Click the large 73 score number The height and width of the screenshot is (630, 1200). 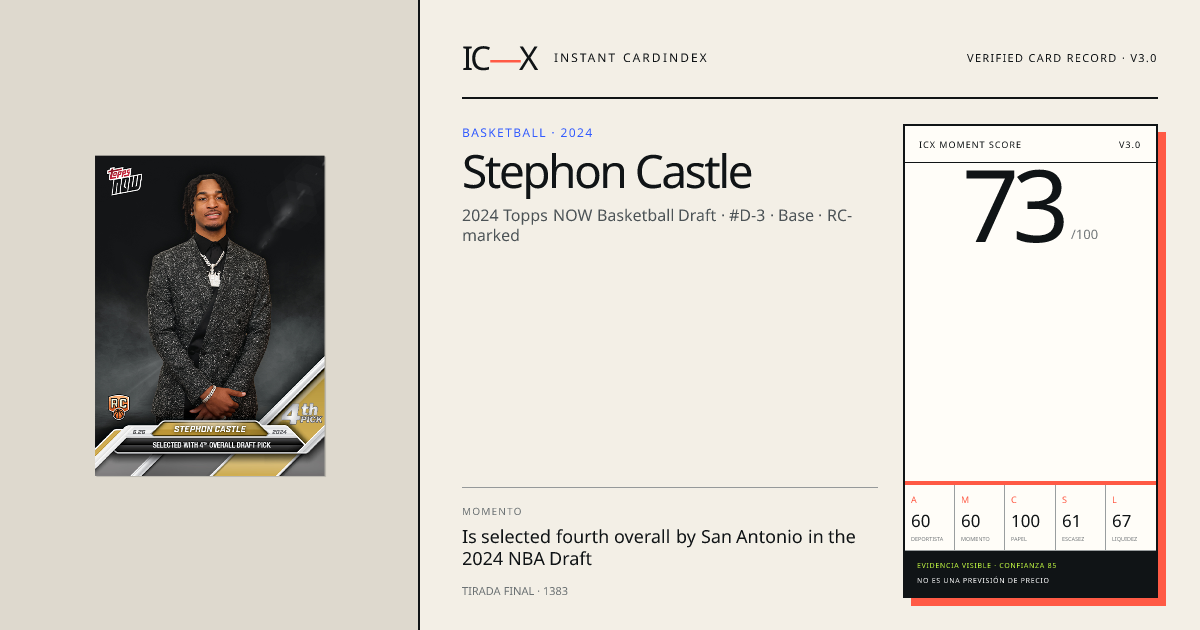point(1014,208)
